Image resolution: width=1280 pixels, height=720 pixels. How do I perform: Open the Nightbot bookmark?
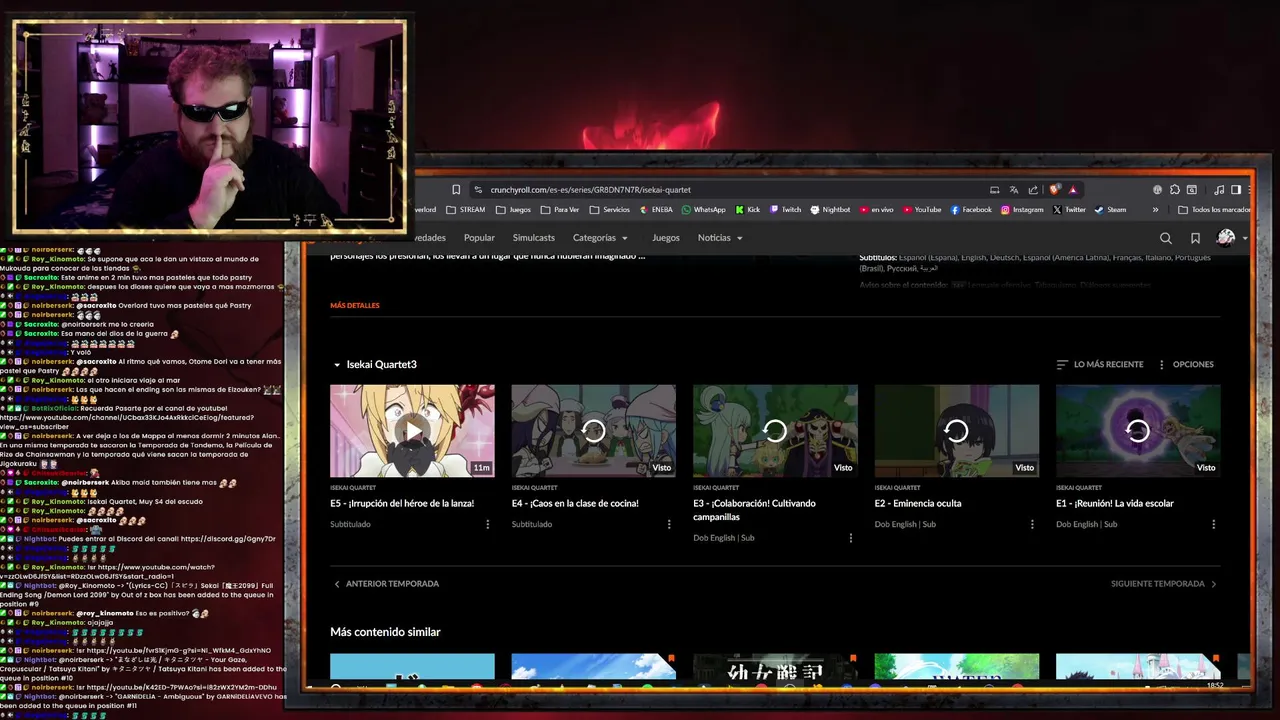(830, 210)
